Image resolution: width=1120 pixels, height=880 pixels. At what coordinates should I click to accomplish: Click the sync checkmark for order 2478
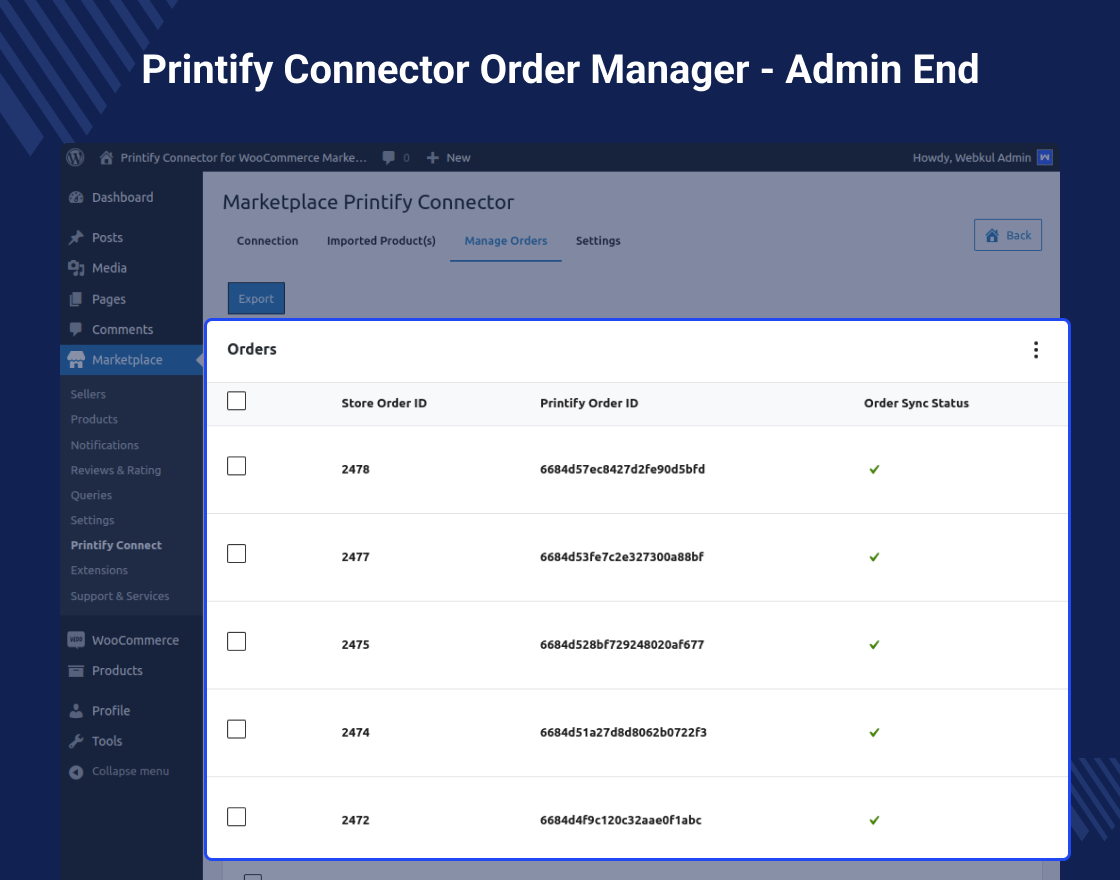pyautogui.click(x=874, y=469)
